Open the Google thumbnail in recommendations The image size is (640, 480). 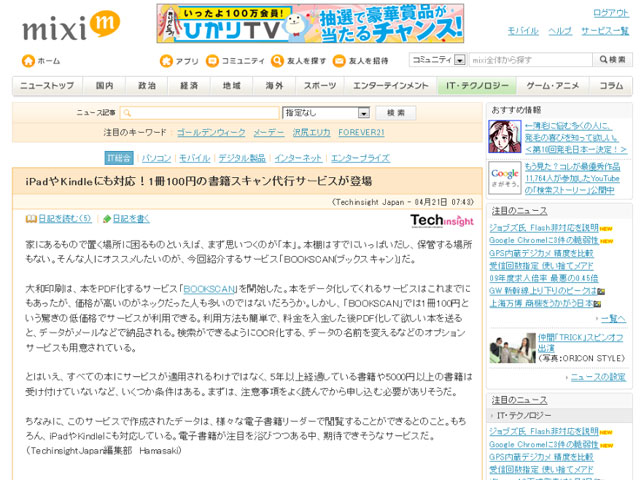click(505, 178)
